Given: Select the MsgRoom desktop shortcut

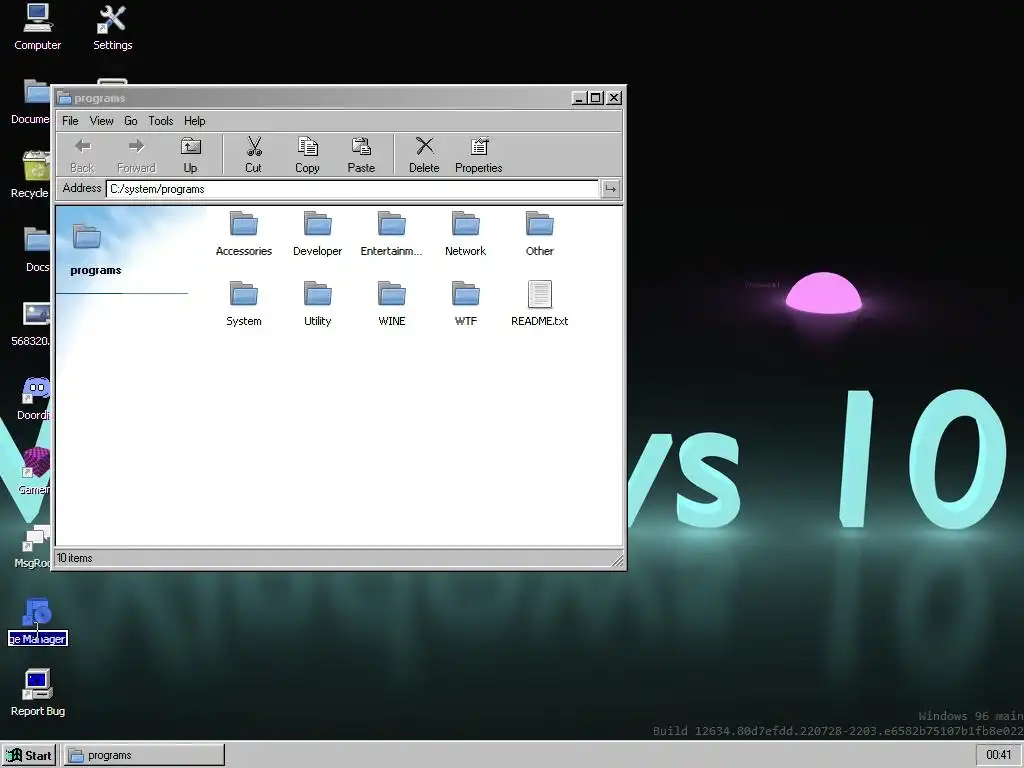Looking at the screenshot, I should pyautogui.click(x=33, y=546).
